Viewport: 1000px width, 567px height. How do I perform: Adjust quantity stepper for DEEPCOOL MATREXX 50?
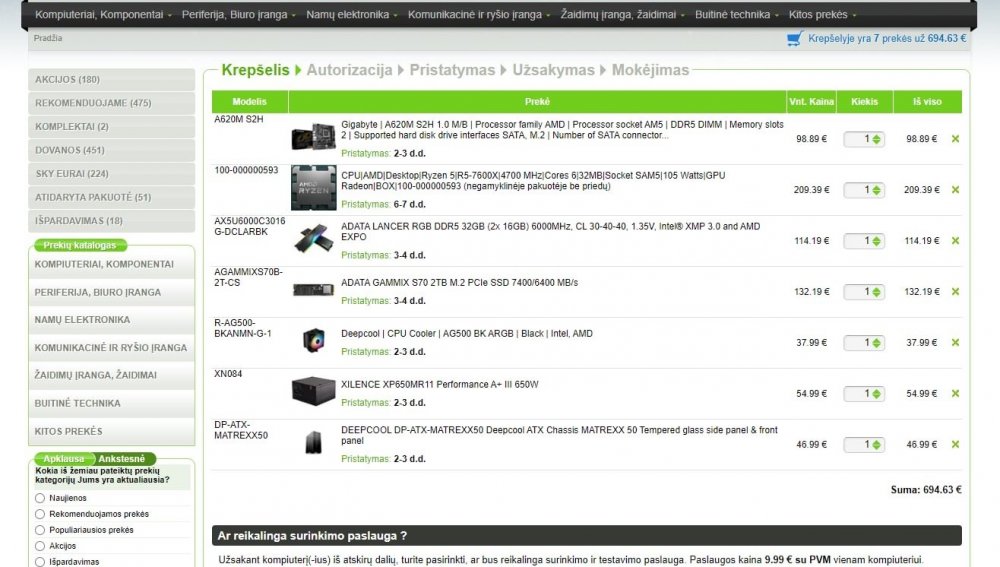876,445
